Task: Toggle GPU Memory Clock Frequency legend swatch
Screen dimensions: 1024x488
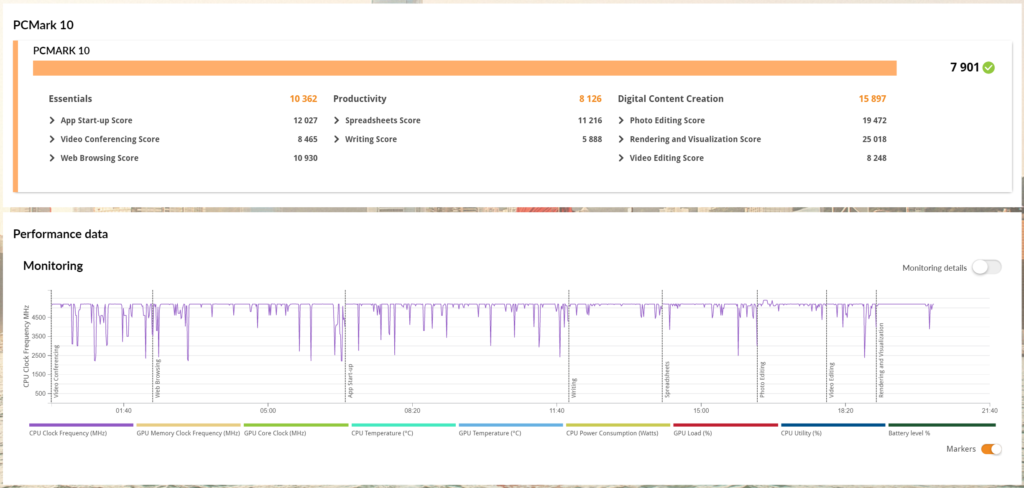Action: coord(188,425)
